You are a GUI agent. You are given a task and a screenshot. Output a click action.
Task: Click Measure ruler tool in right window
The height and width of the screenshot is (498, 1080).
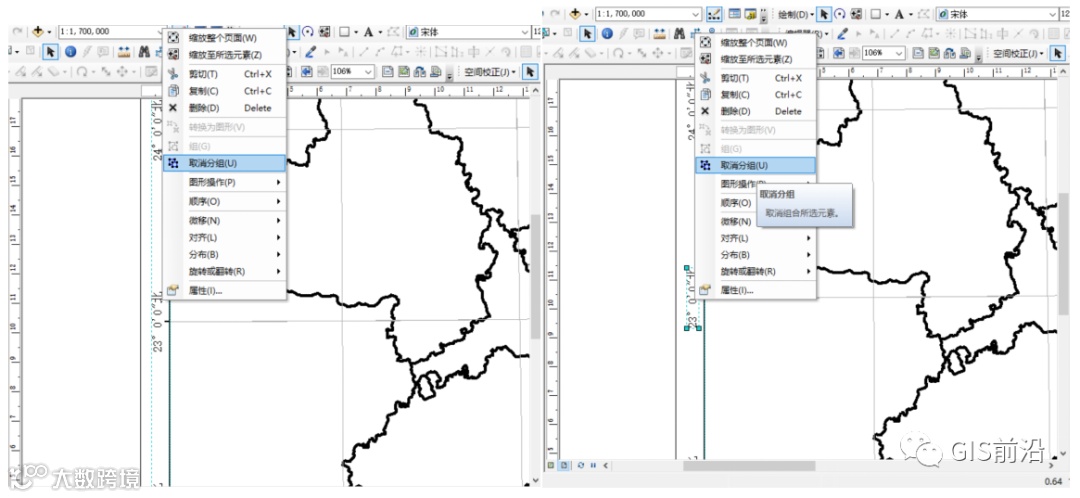pyautogui.click(x=660, y=34)
